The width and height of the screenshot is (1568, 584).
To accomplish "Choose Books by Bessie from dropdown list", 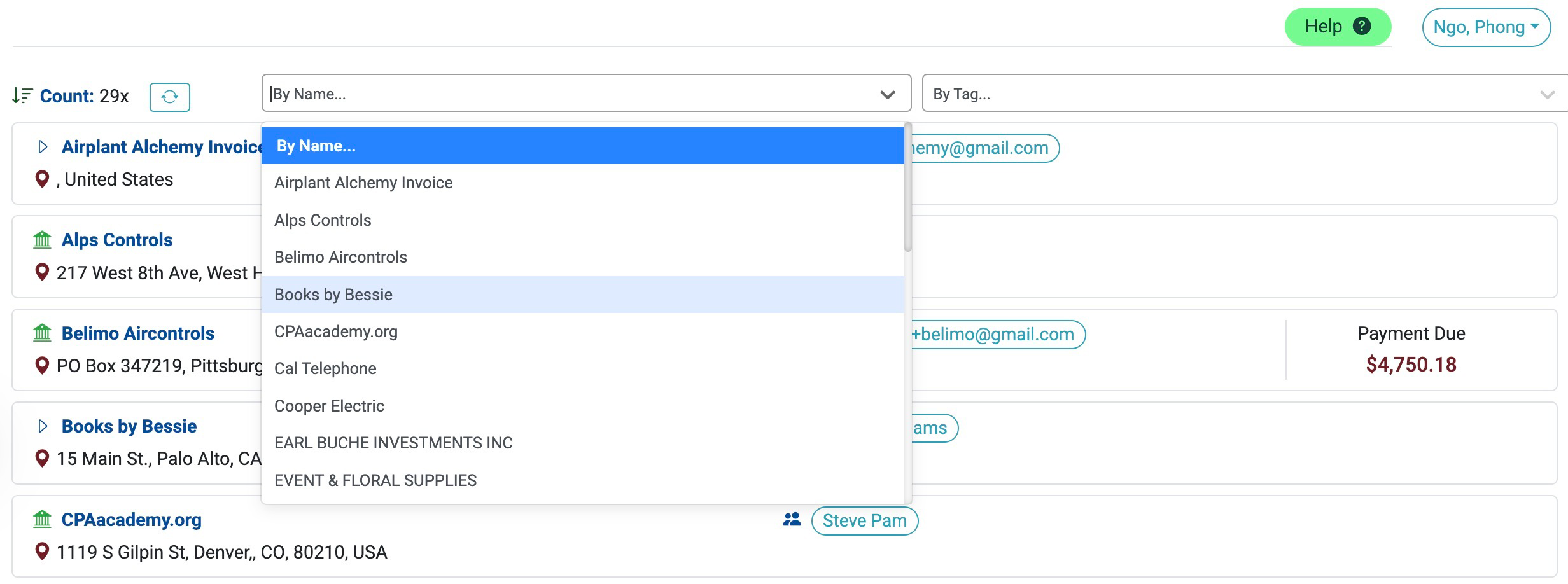I will click(583, 295).
